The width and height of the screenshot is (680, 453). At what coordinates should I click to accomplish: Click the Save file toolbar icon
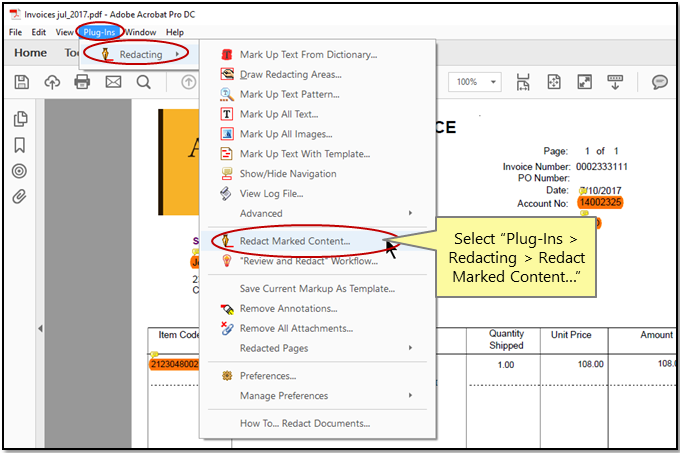coord(22,82)
